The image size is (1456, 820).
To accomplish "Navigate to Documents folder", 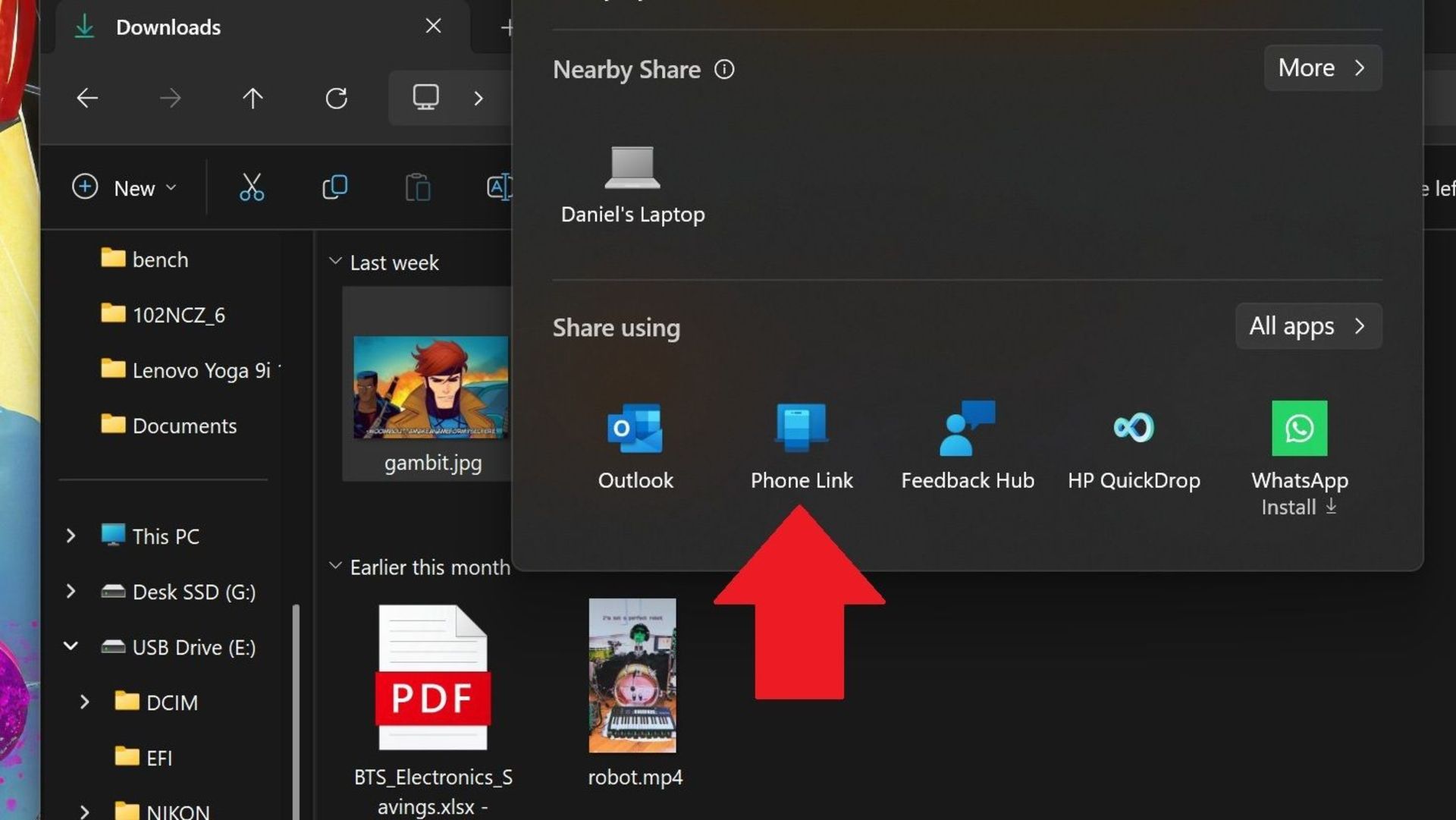I will click(x=183, y=424).
